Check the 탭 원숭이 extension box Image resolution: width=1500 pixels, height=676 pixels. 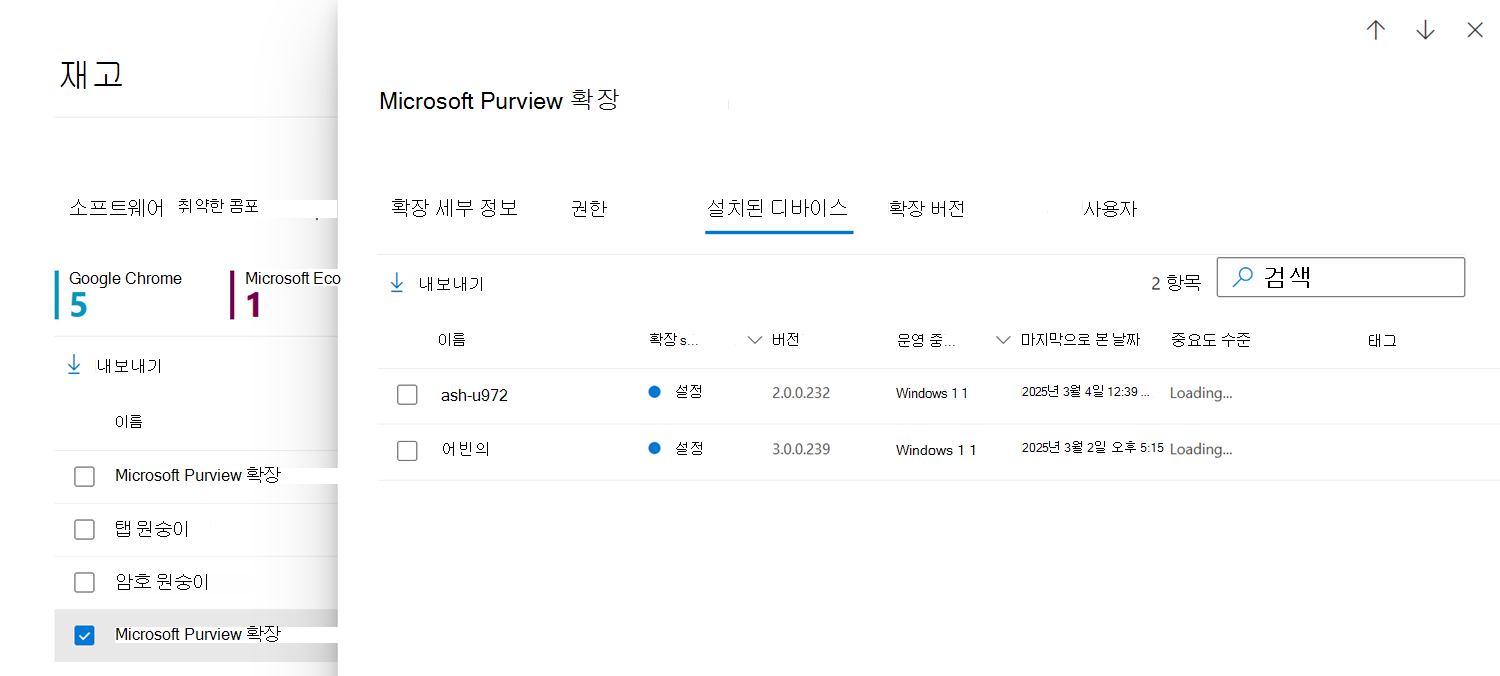(84, 529)
